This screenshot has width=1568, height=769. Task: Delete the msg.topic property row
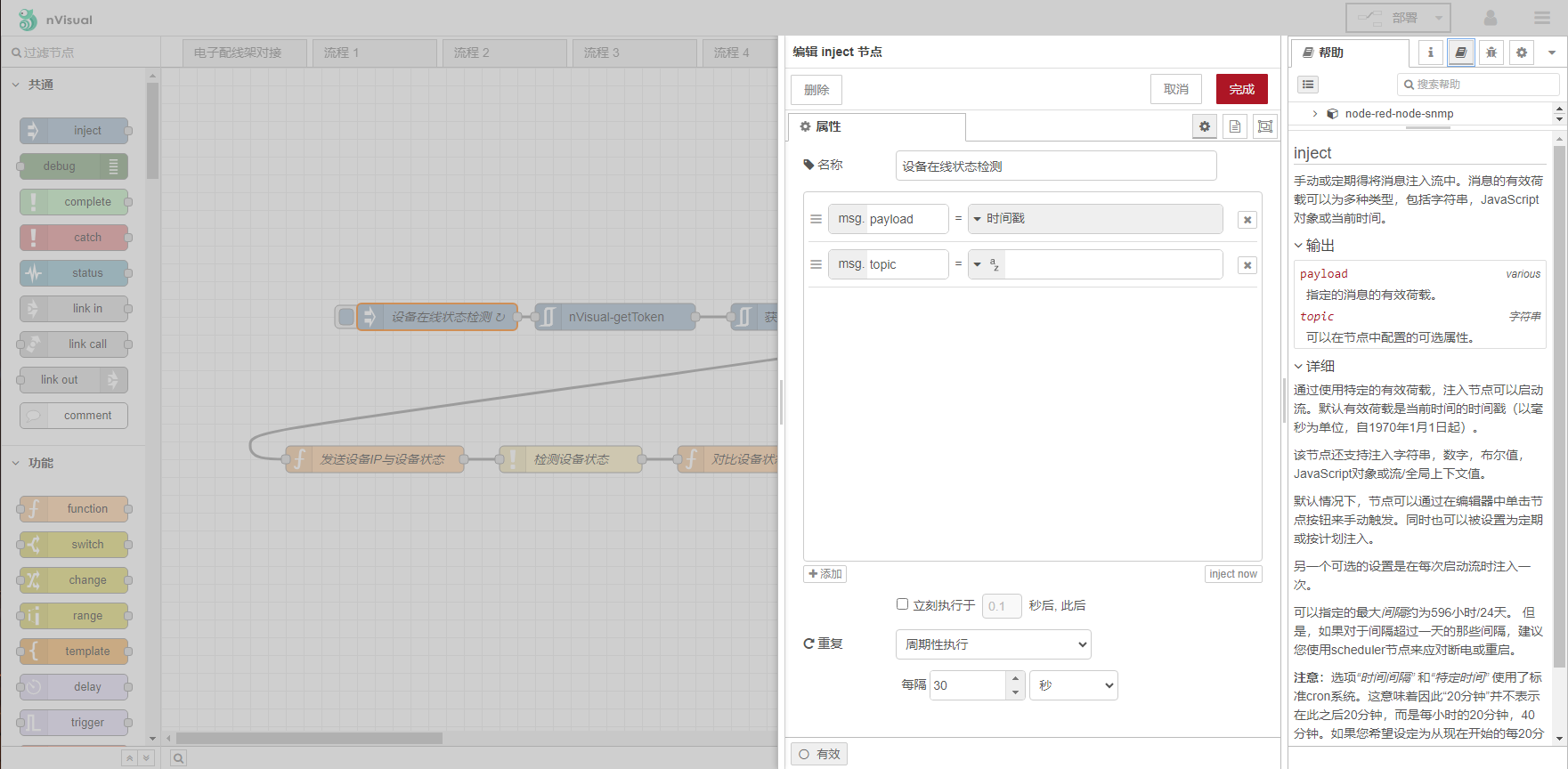tap(1247, 265)
